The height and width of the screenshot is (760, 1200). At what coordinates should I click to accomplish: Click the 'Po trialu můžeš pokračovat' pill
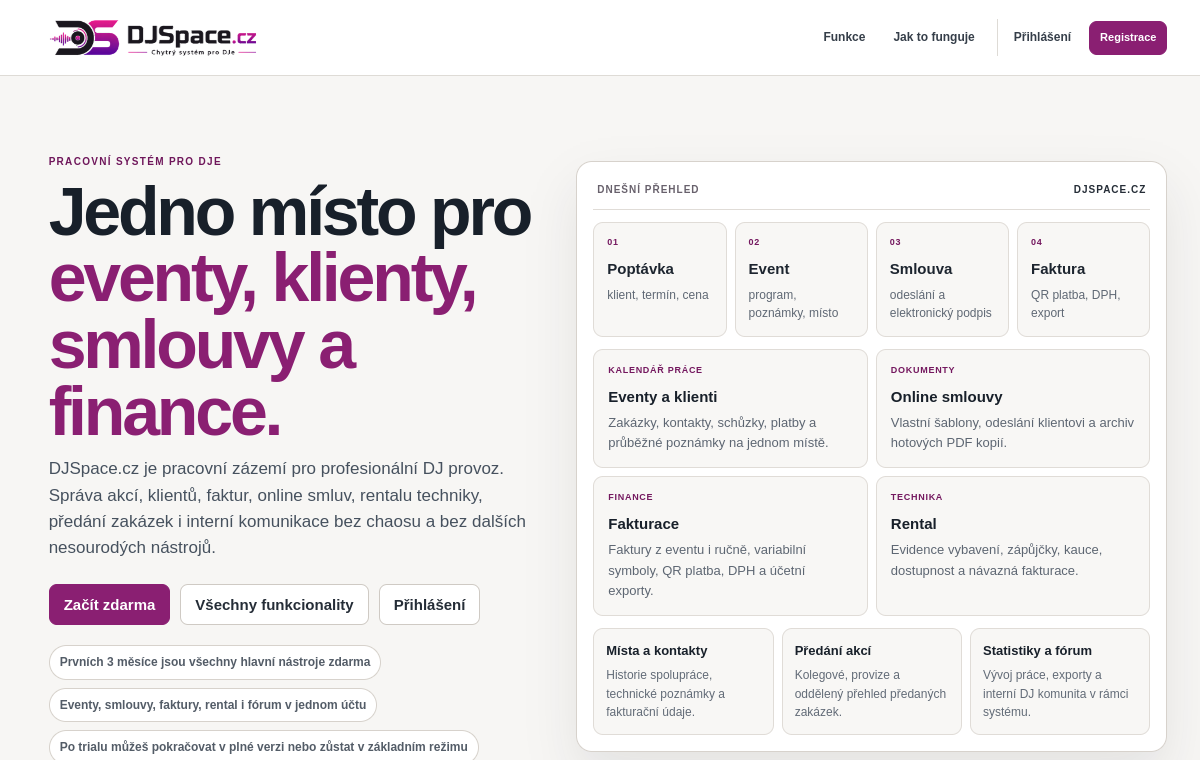[264, 746]
